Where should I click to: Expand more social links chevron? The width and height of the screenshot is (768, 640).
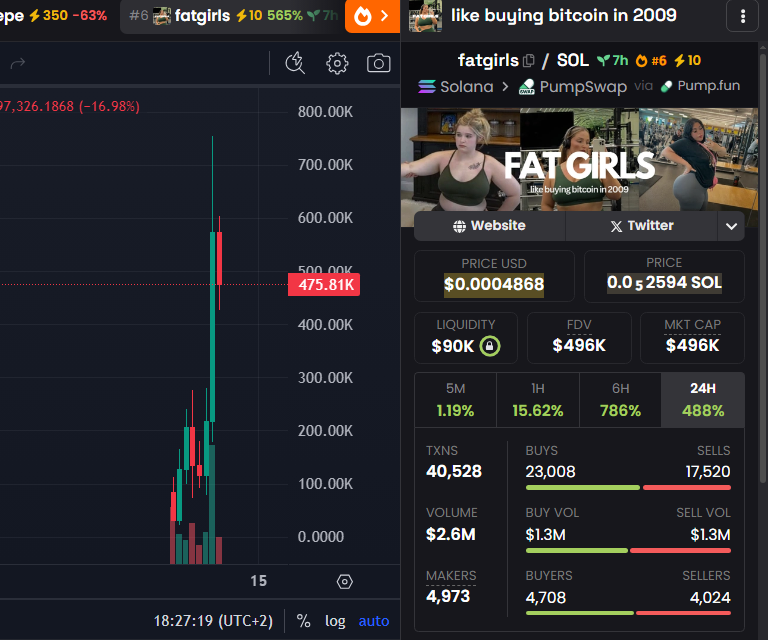pos(730,227)
